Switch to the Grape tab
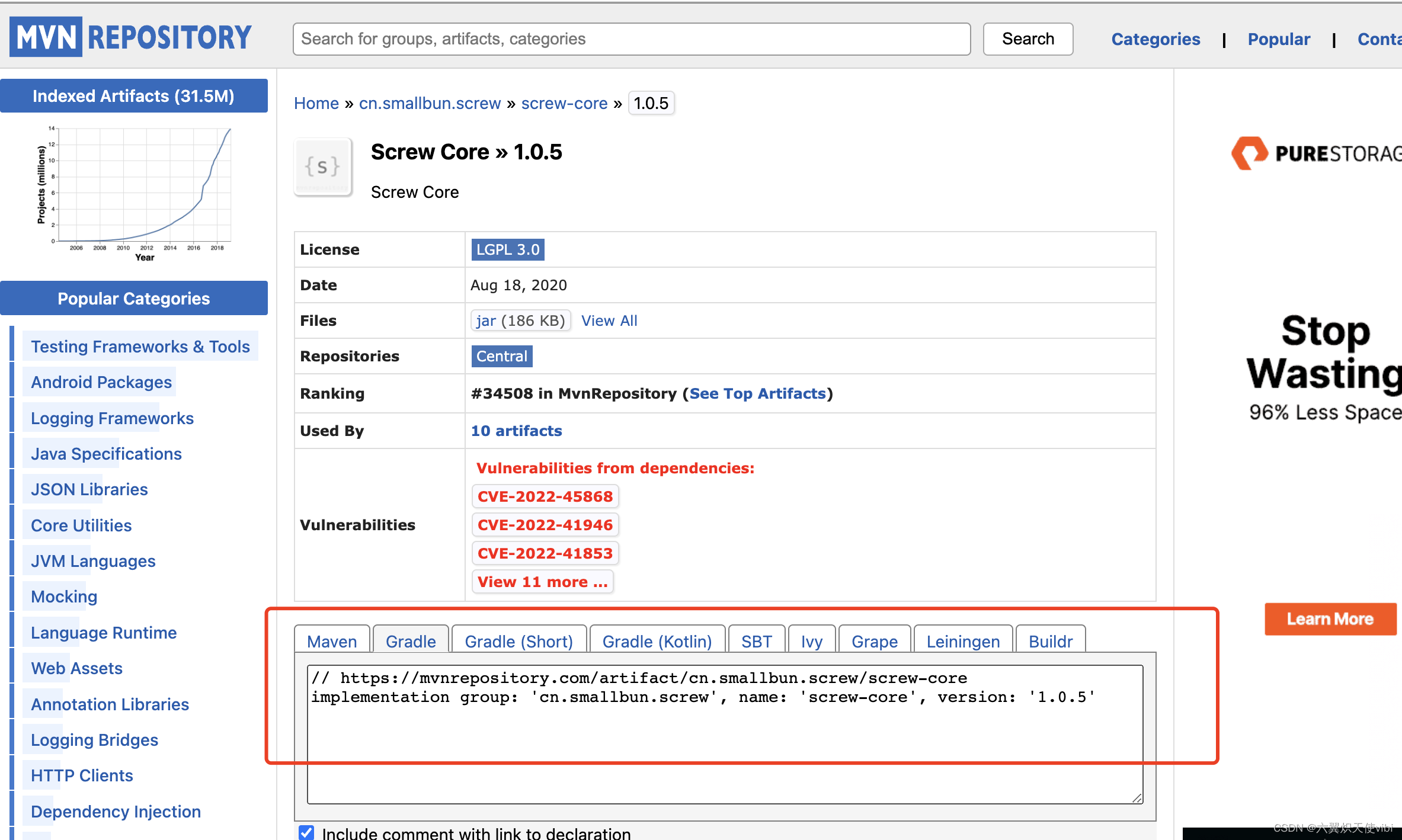This screenshot has height=840, width=1402. [x=875, y=640]
